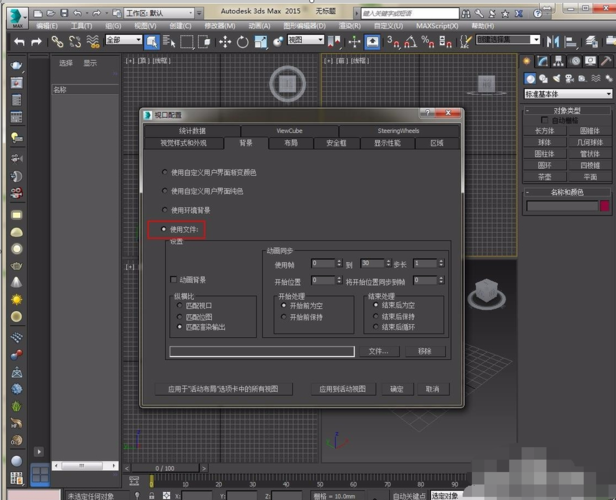This screenshot has width=616, height=500.
Task: Enable the 动画背景 checkbox
Action: coord(174,279)
